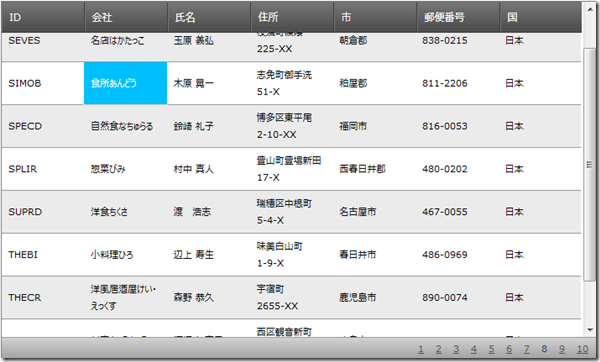Click the city cell 朝倉郡
Viewport: 600px width, 362px height.
click(375, 47)
